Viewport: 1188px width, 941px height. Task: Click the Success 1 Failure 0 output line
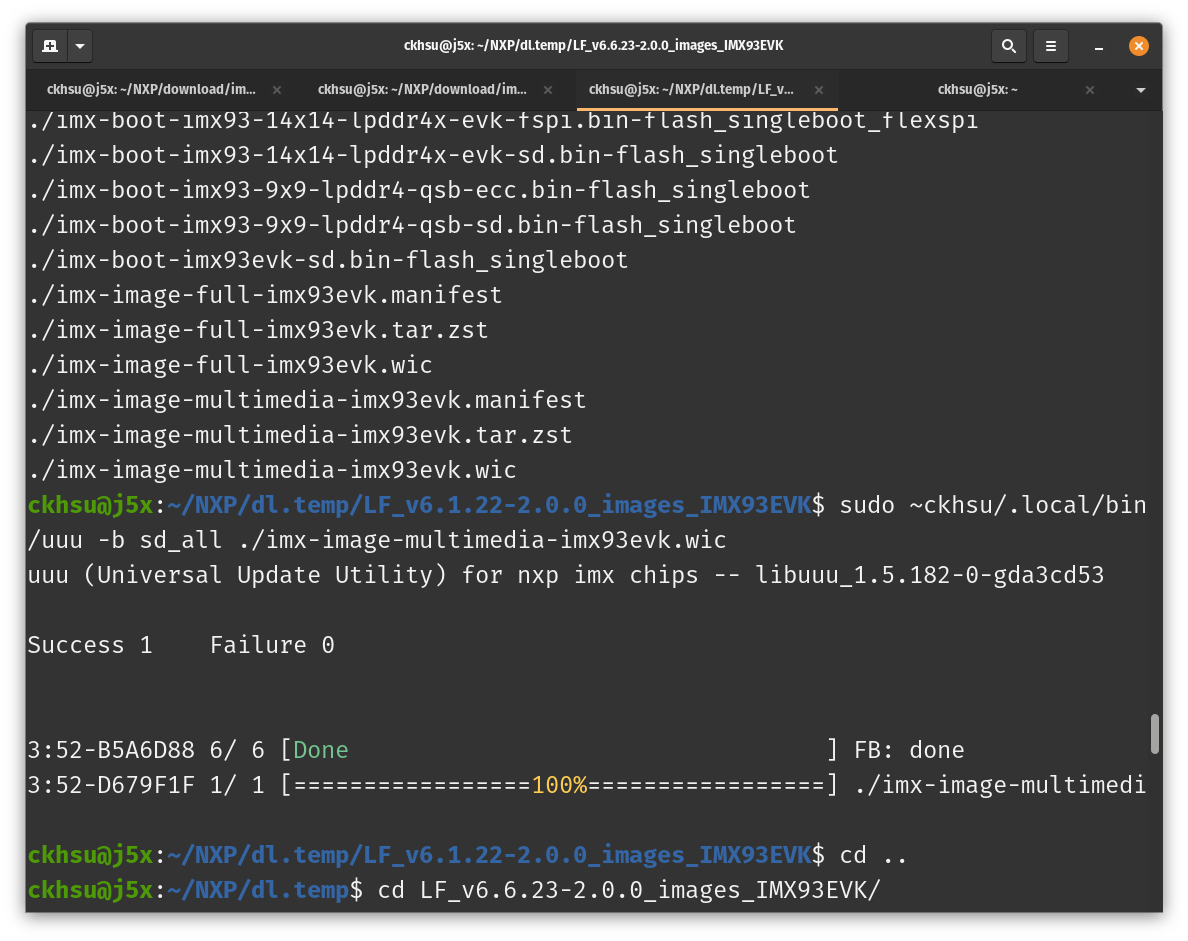tap(181, 645)
